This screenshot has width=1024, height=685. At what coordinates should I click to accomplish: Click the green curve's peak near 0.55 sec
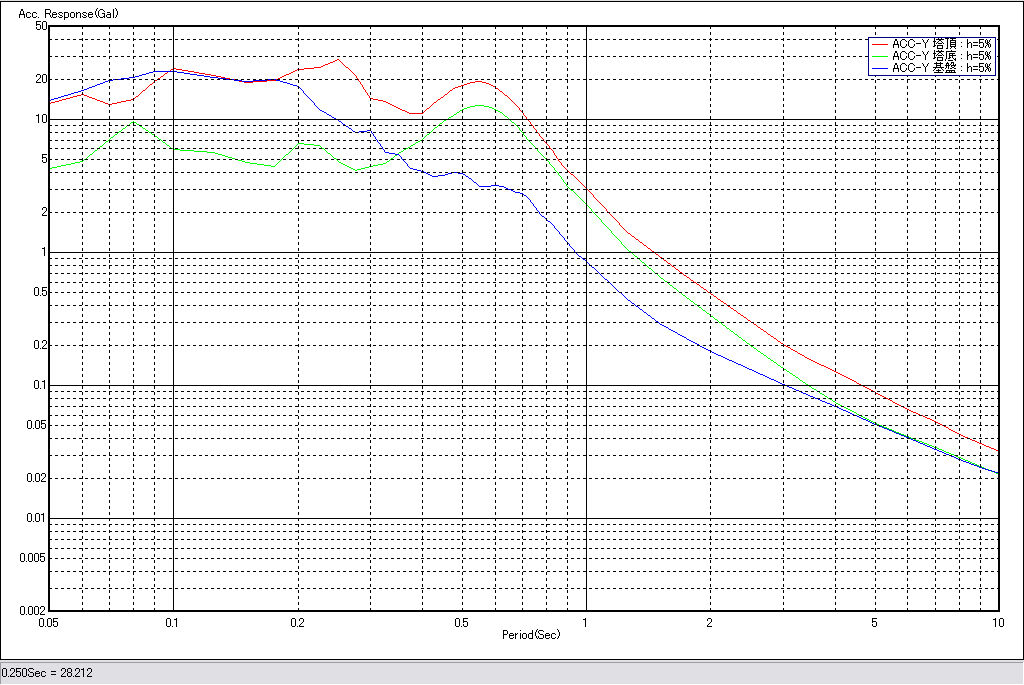tap(480, 105)
